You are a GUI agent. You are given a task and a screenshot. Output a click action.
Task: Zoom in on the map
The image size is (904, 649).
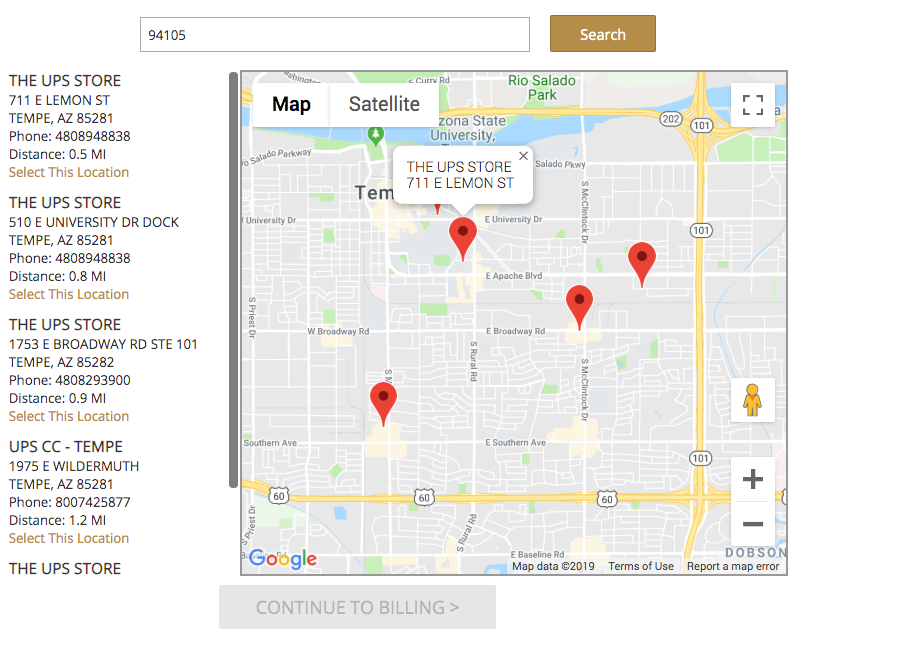752,479
